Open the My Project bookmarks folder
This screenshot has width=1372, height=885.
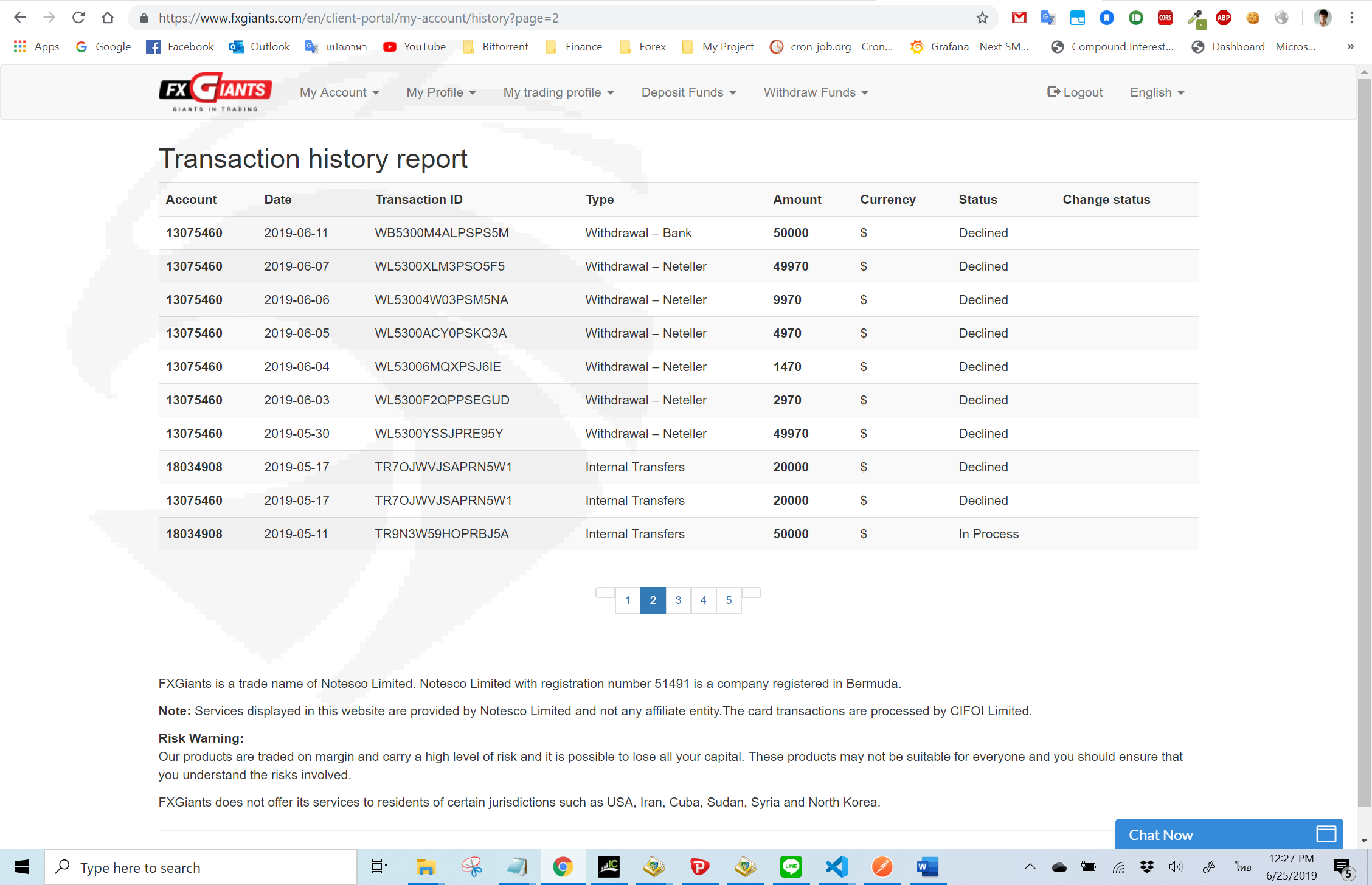click(x=718, y=47)
